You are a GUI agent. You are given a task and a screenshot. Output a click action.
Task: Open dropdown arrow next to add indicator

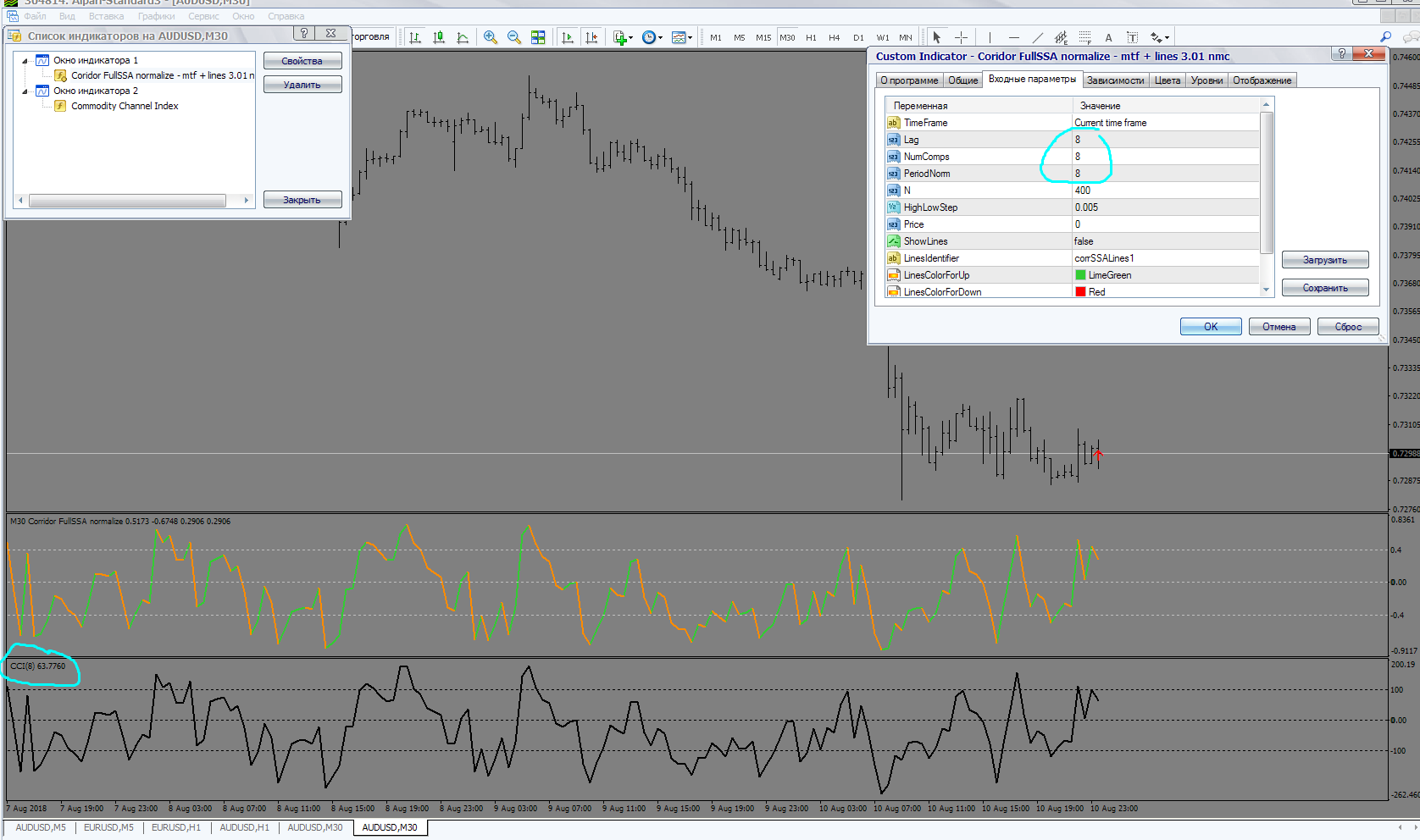[630, 37]
